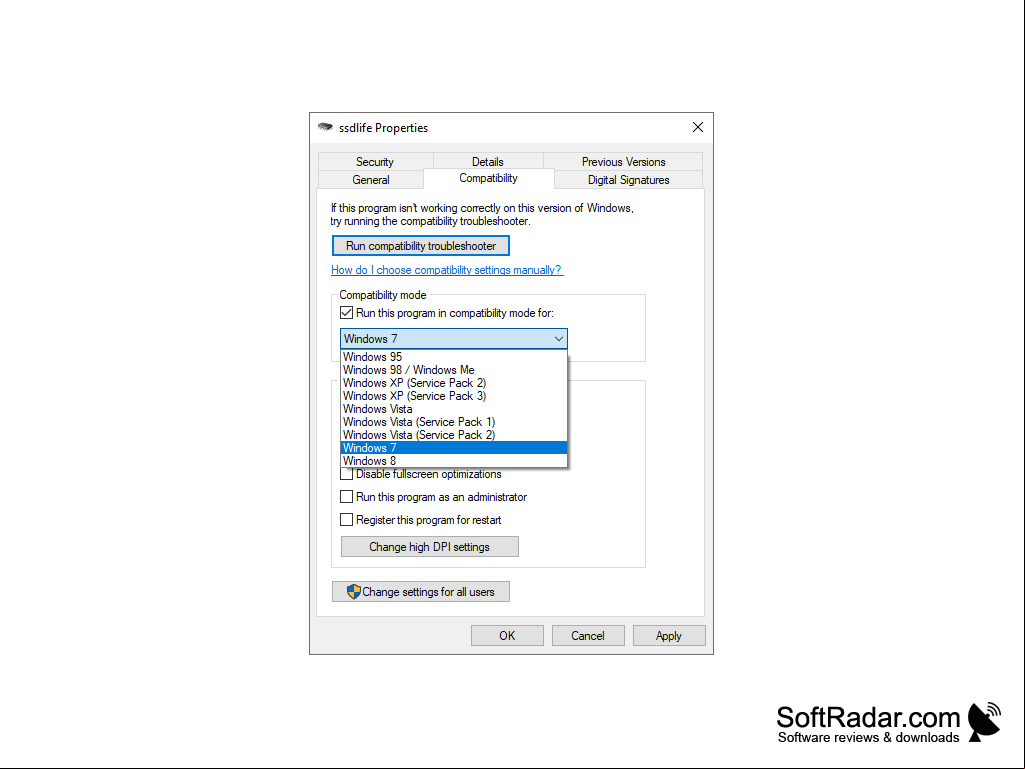Click the shield icon on Change settings button
This screenshot has width=1025, height=769.
pyautogui.click(x=354, y=592)
